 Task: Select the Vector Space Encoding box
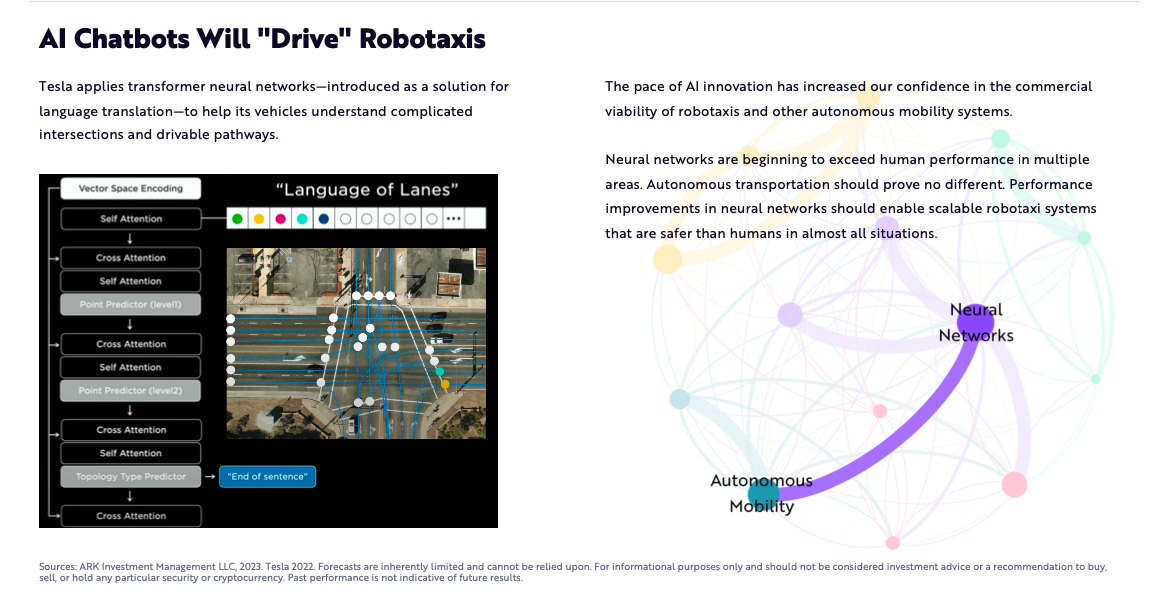tap(131, 188)
